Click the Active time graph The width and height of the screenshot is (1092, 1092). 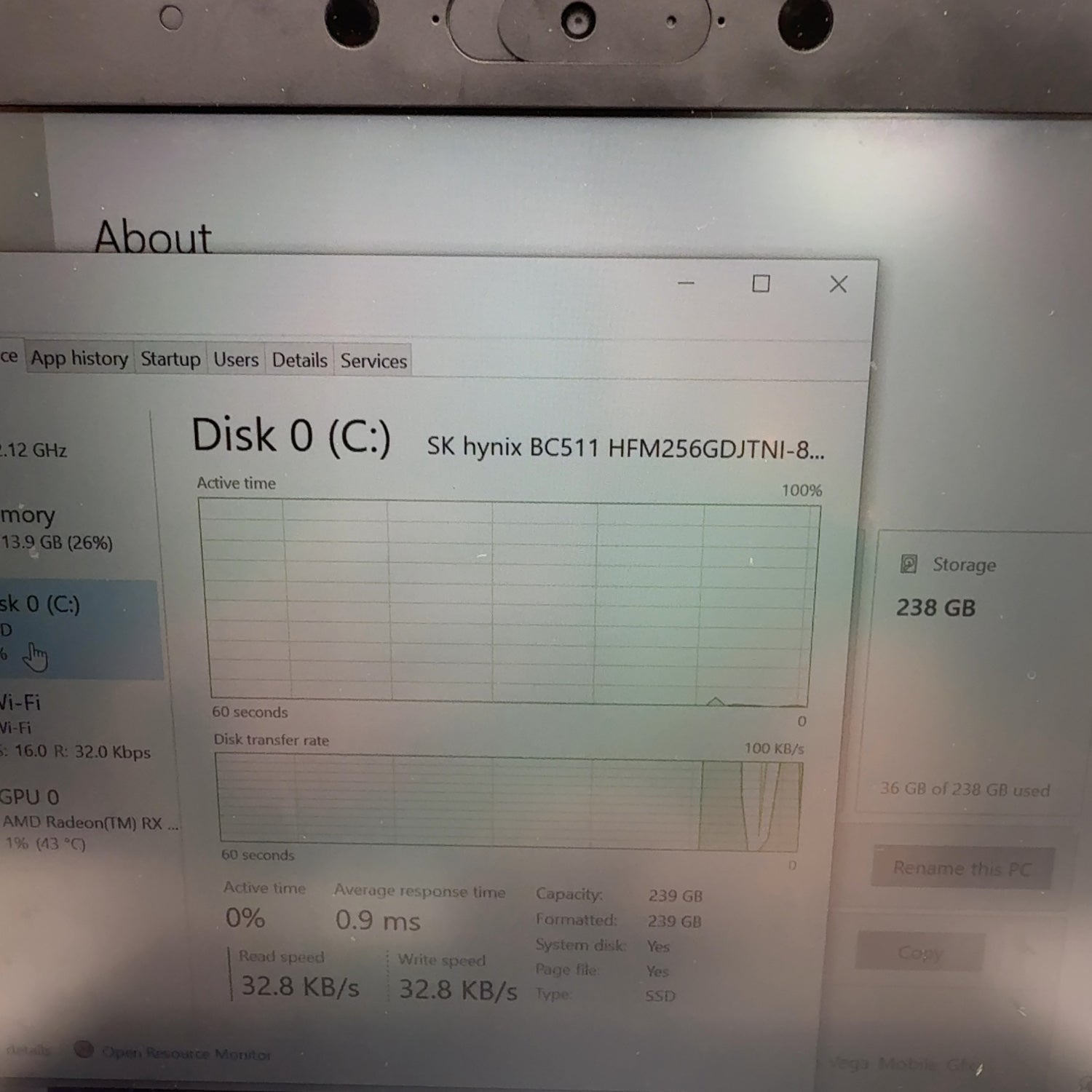509,603
